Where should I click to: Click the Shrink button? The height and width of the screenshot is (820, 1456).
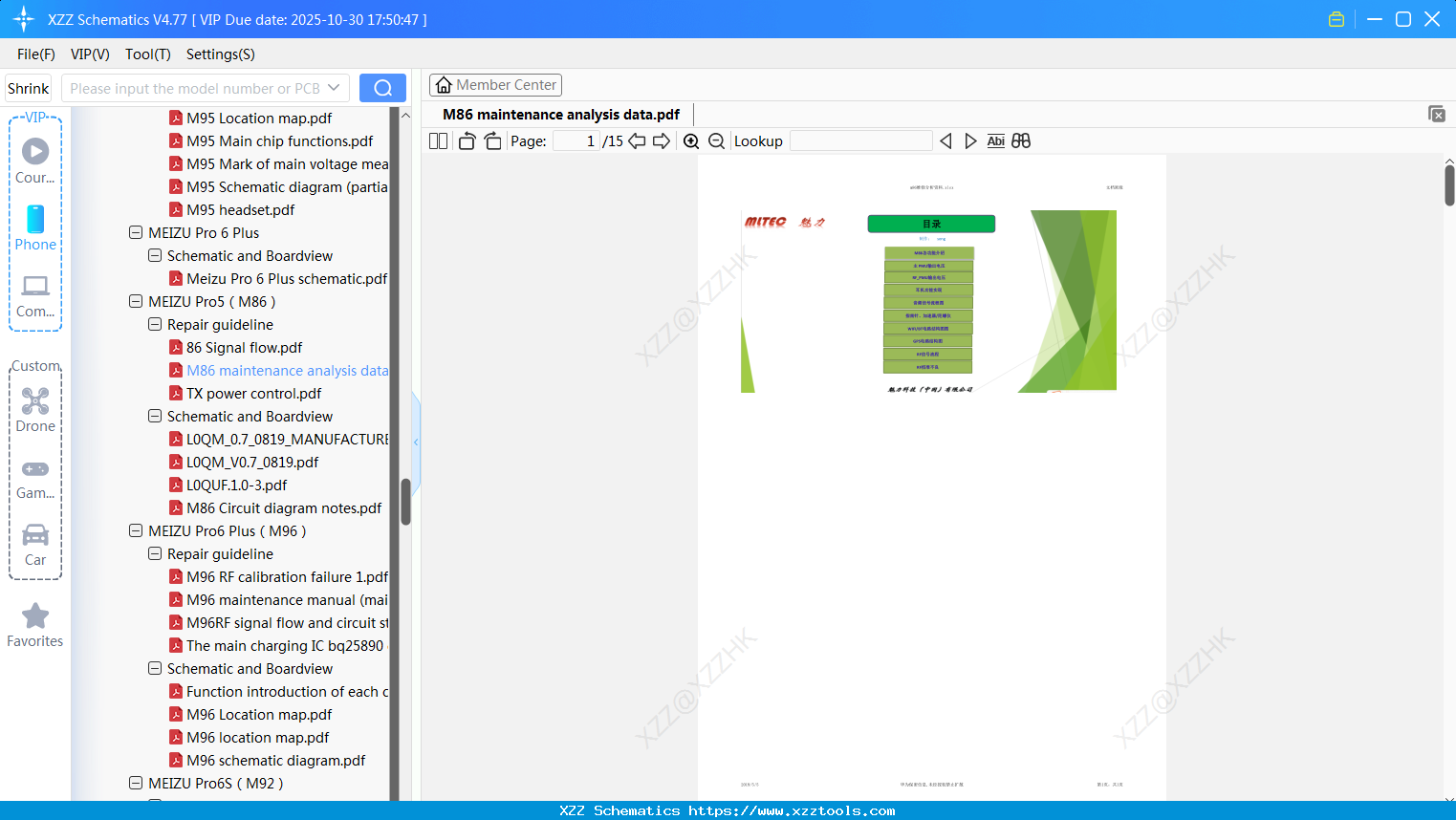pos(29,88)
